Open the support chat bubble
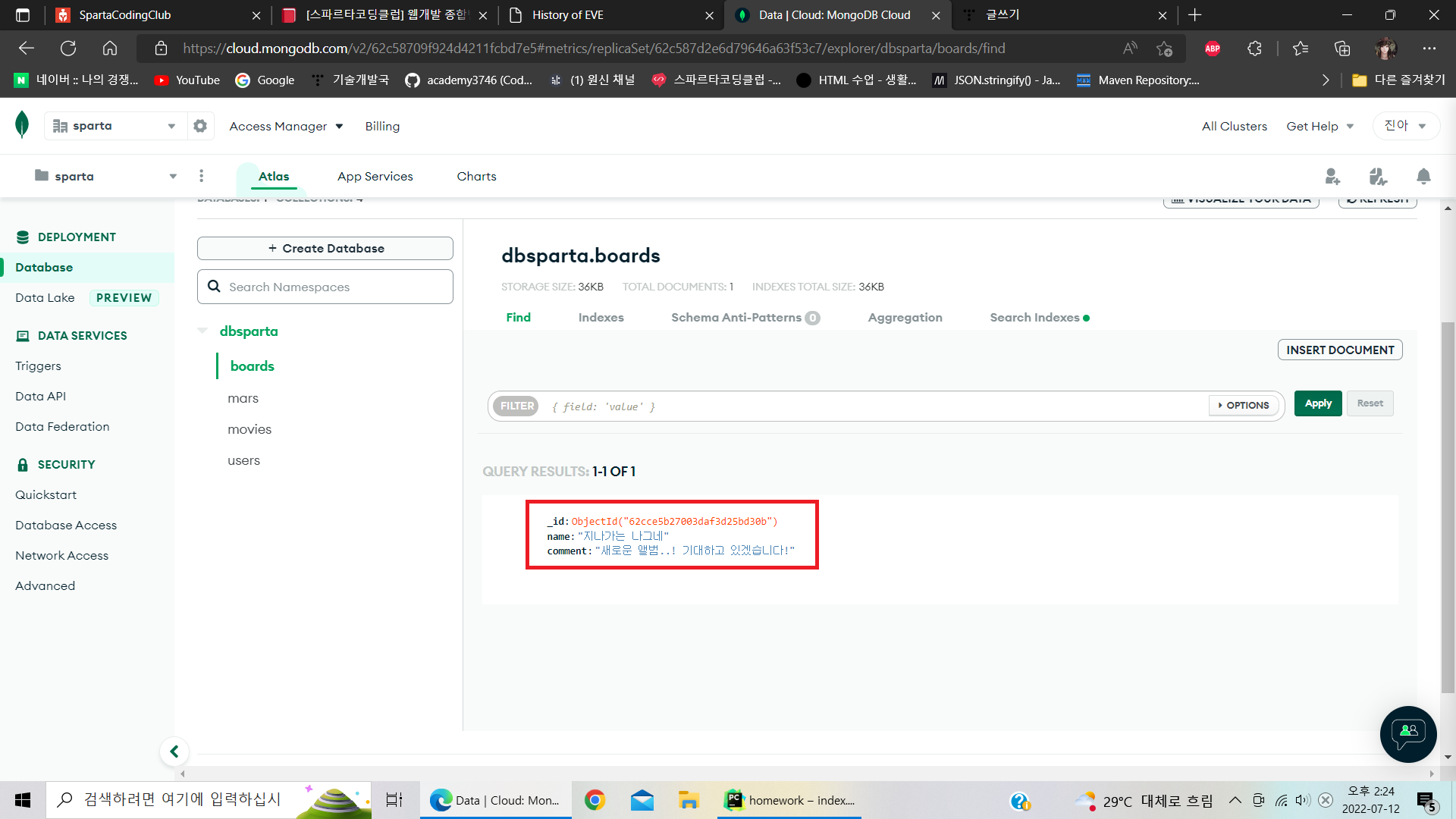 (x=1408, y=733)
